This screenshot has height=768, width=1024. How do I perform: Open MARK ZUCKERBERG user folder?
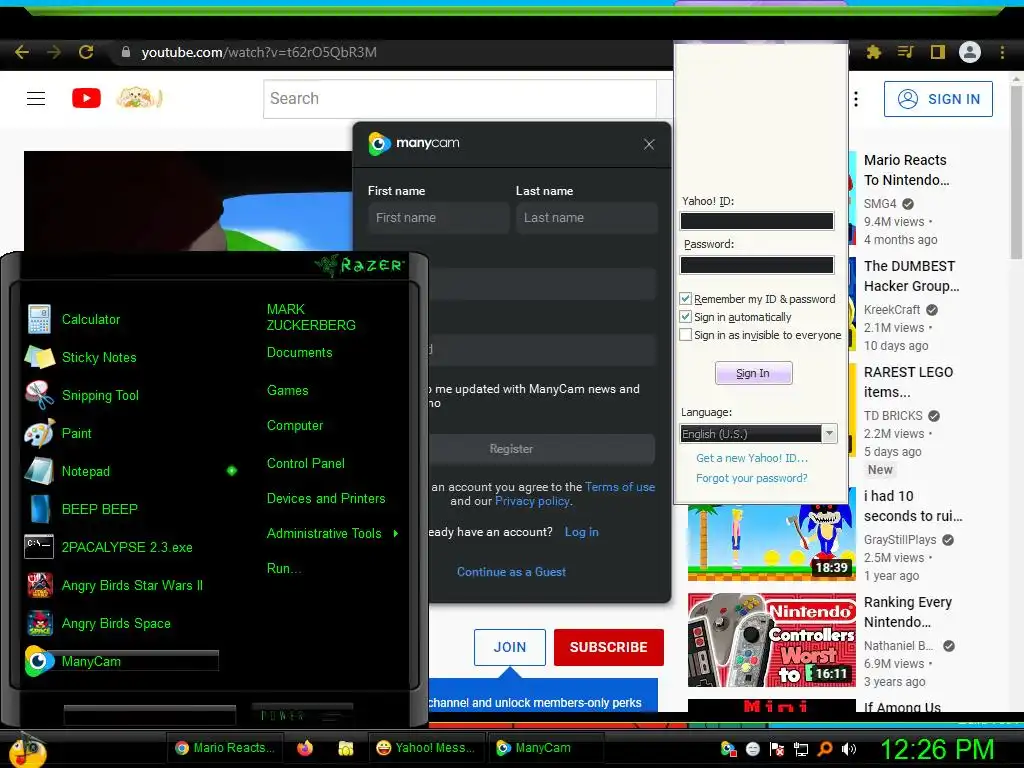pyautogui.click(x=311, y=317)
